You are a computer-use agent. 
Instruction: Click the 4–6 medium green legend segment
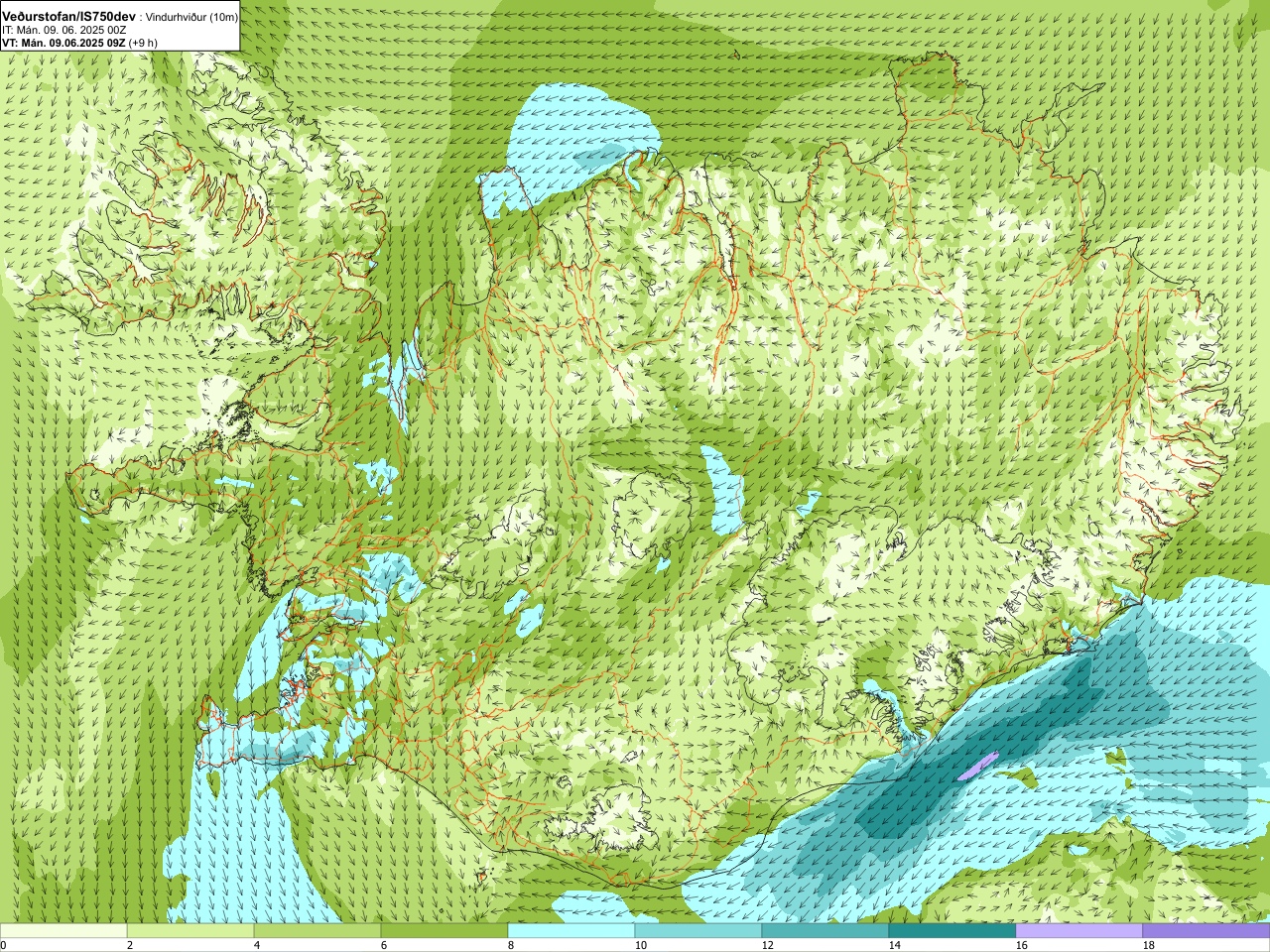coord(317,931)
